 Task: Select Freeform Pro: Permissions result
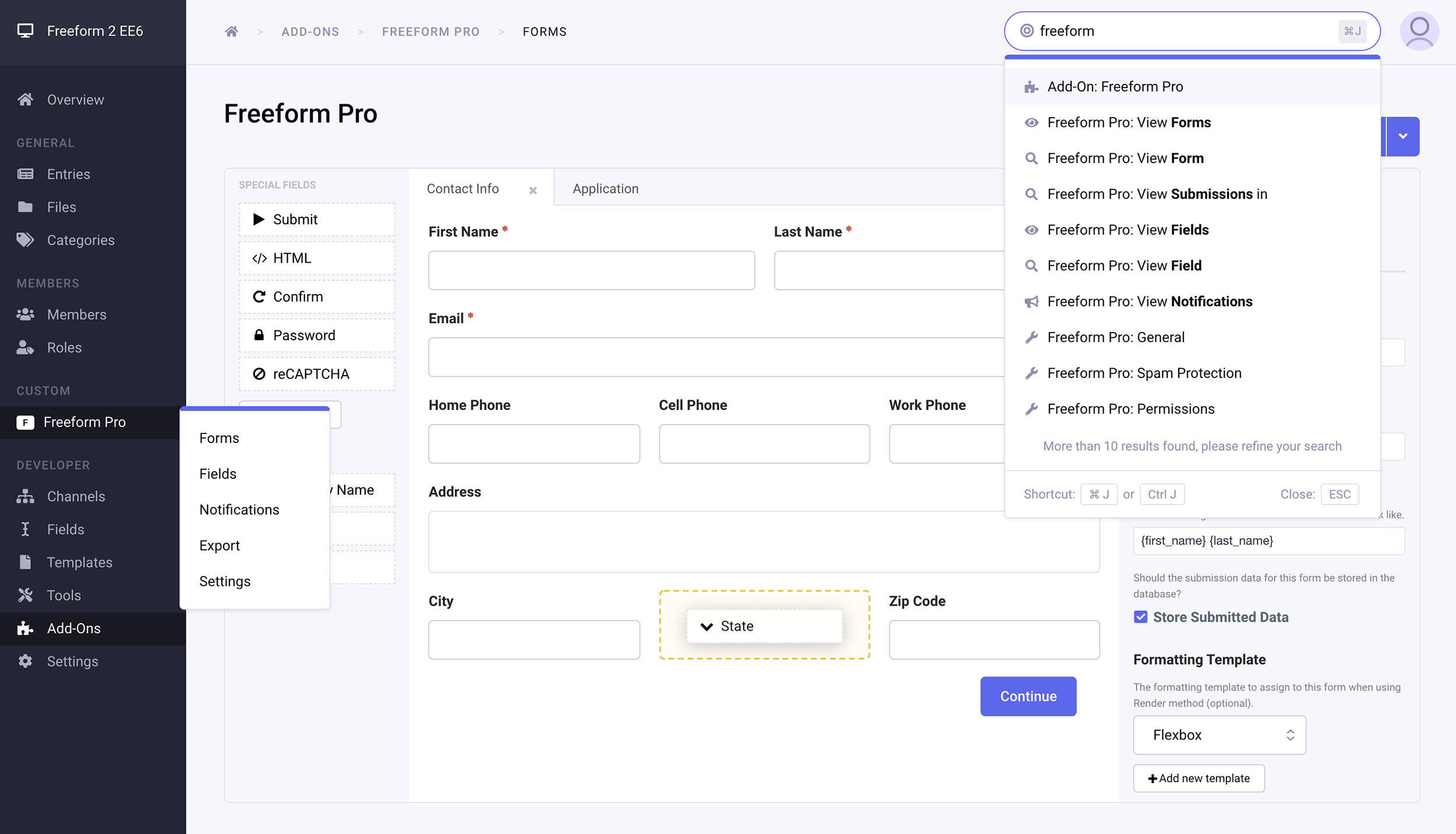pyautogui.click(x=1192, y=409)
